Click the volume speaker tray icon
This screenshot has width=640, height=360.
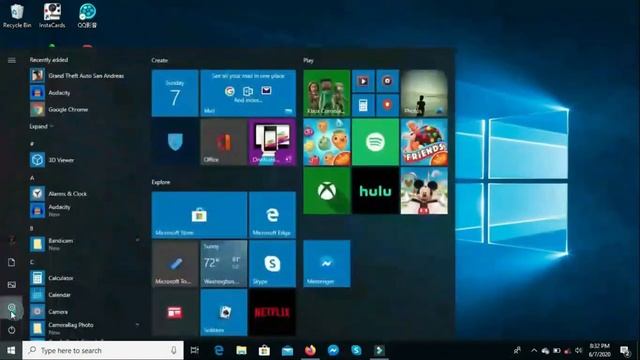coord(578,350)
